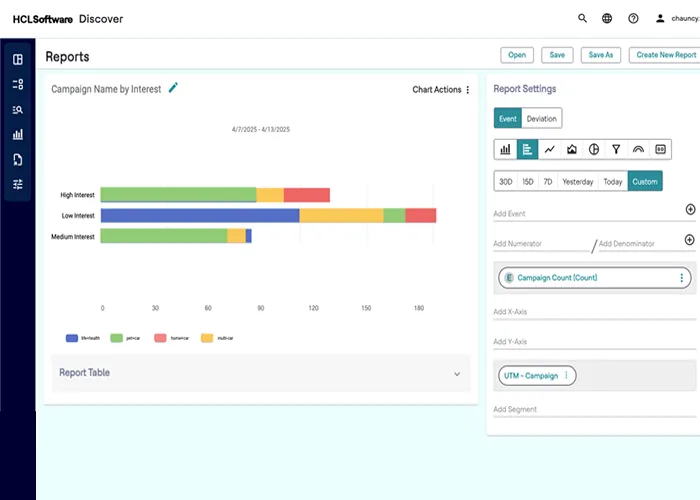This screenshot has height=500, width=700.
Task: Switch to funnel chart icon
Action: coord(616,149)
